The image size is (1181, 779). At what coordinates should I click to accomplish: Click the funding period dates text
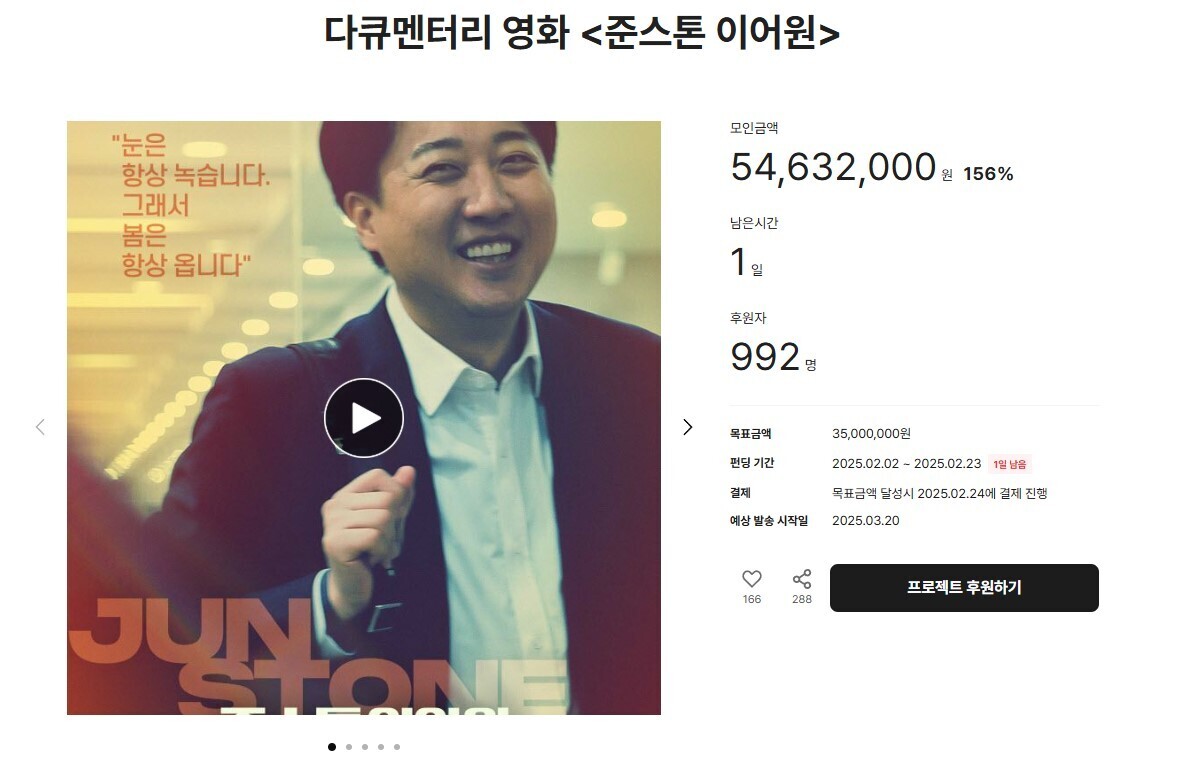(906, 464)
